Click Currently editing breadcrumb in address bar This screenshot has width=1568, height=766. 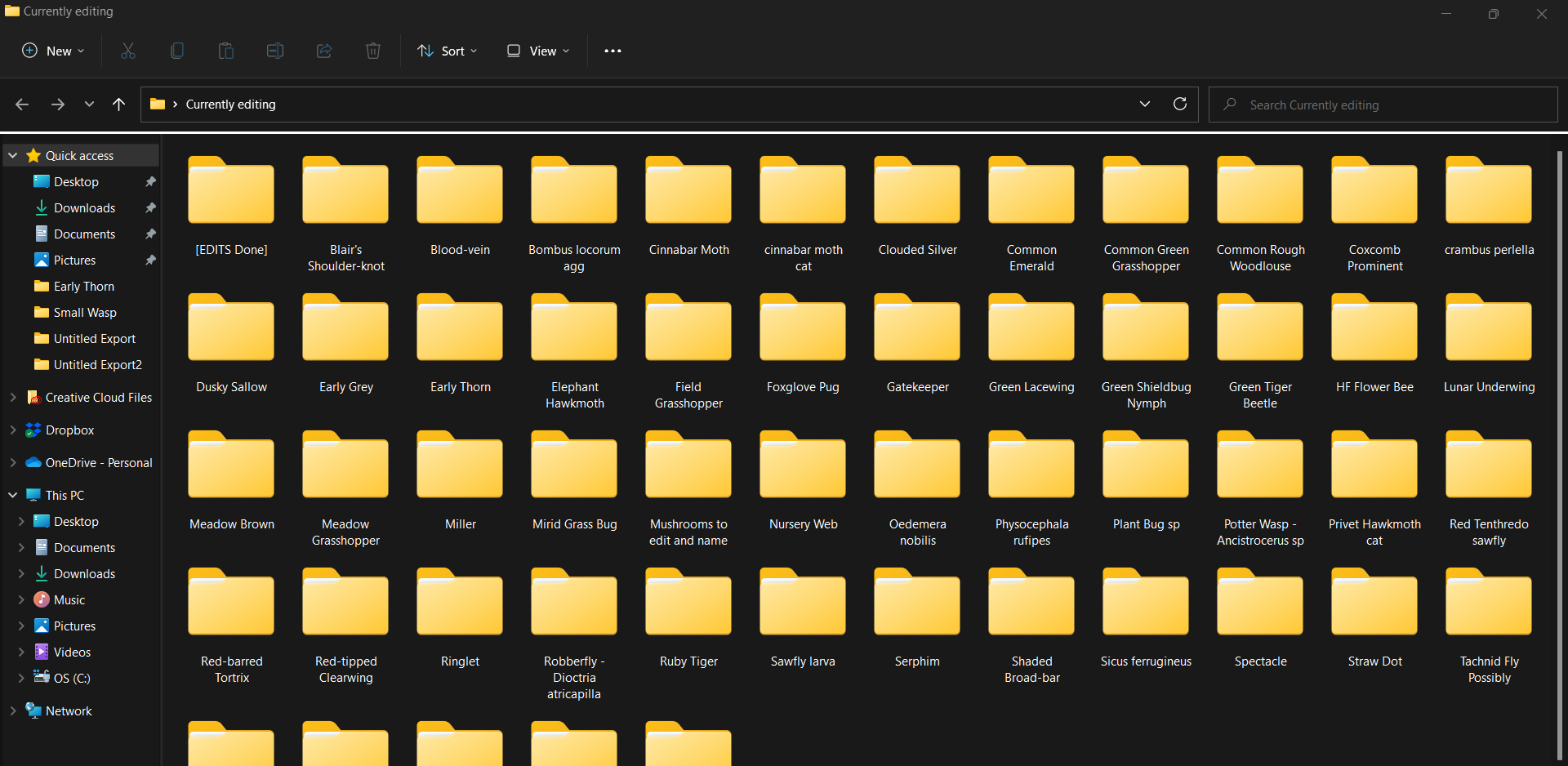pos(230,105)
